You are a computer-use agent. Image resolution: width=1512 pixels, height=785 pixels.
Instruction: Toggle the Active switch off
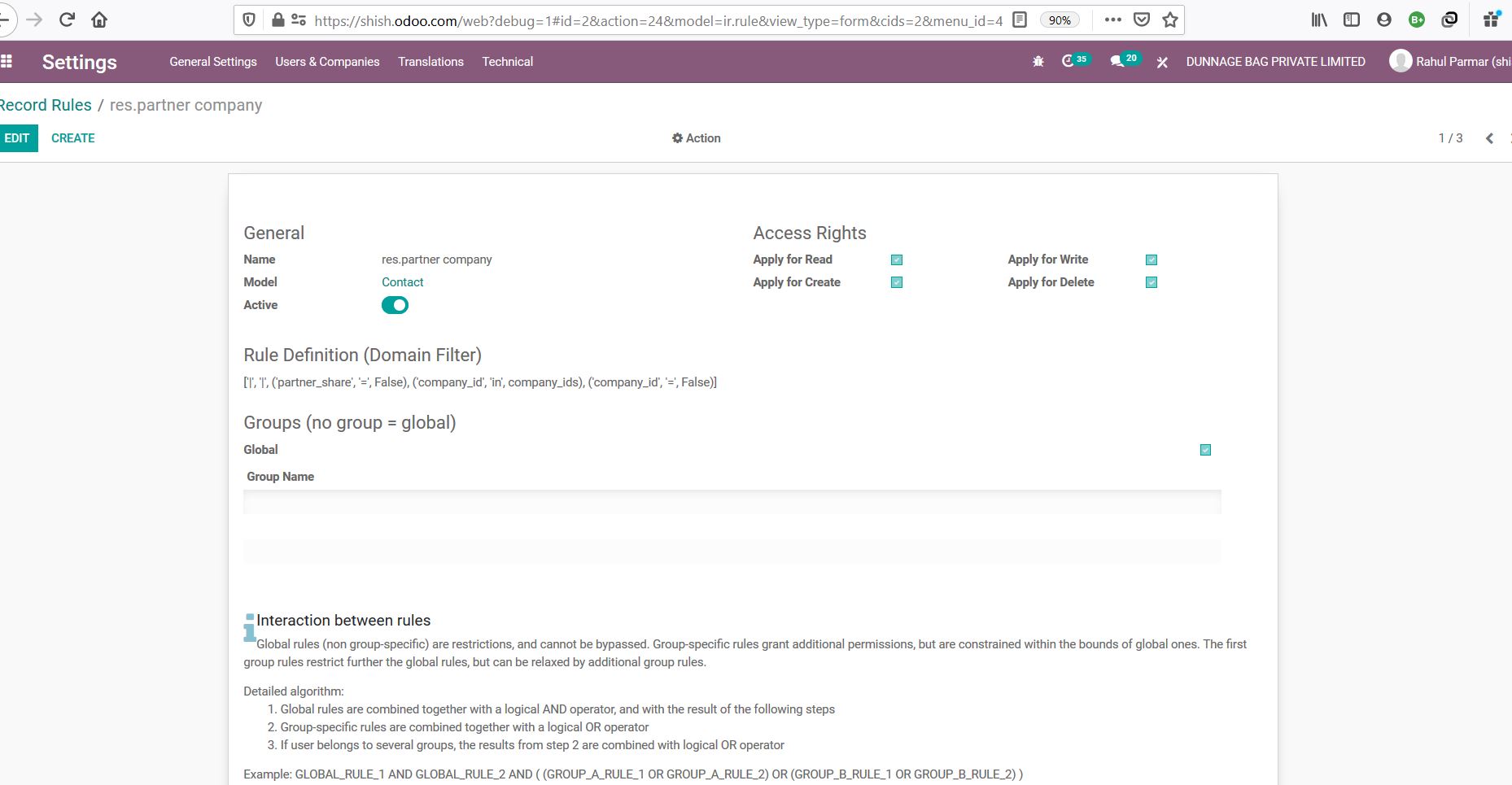click(395, 305)
